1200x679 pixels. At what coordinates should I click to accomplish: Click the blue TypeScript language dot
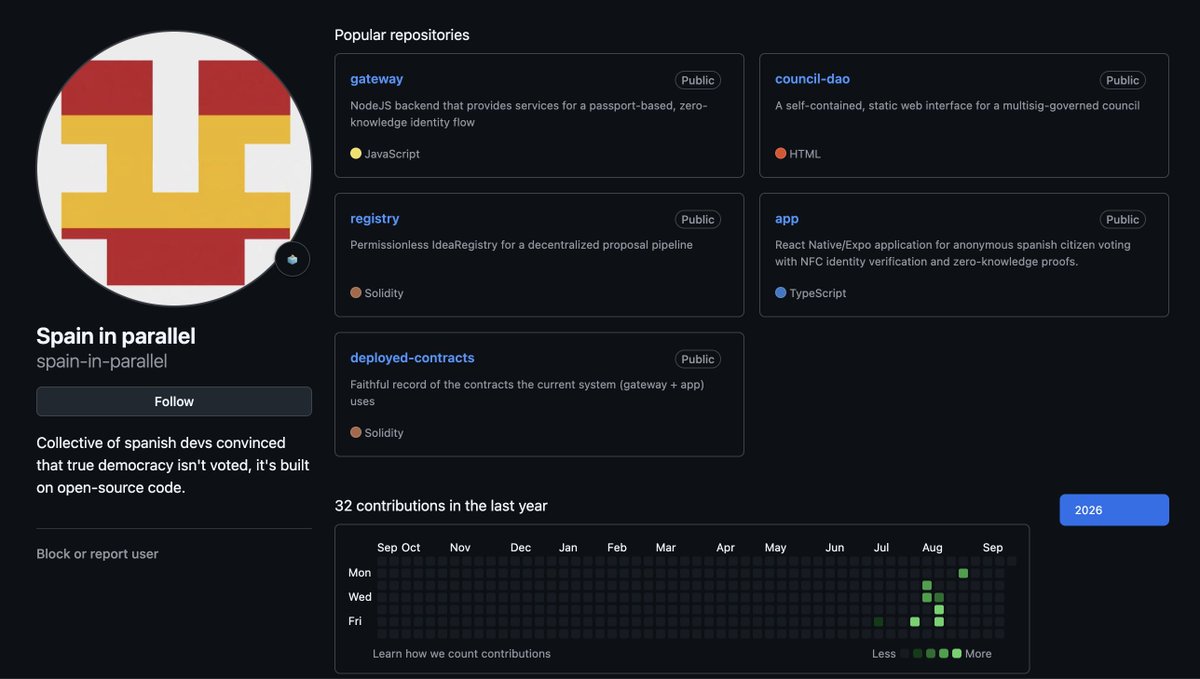(781, 293)
